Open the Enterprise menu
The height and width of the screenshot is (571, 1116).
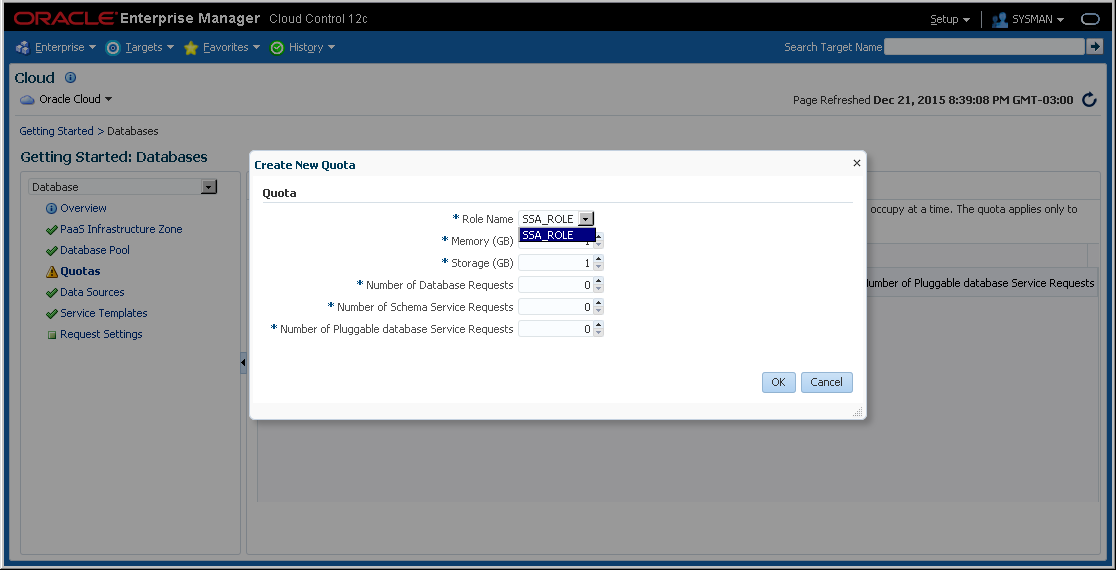pos(65,47)
